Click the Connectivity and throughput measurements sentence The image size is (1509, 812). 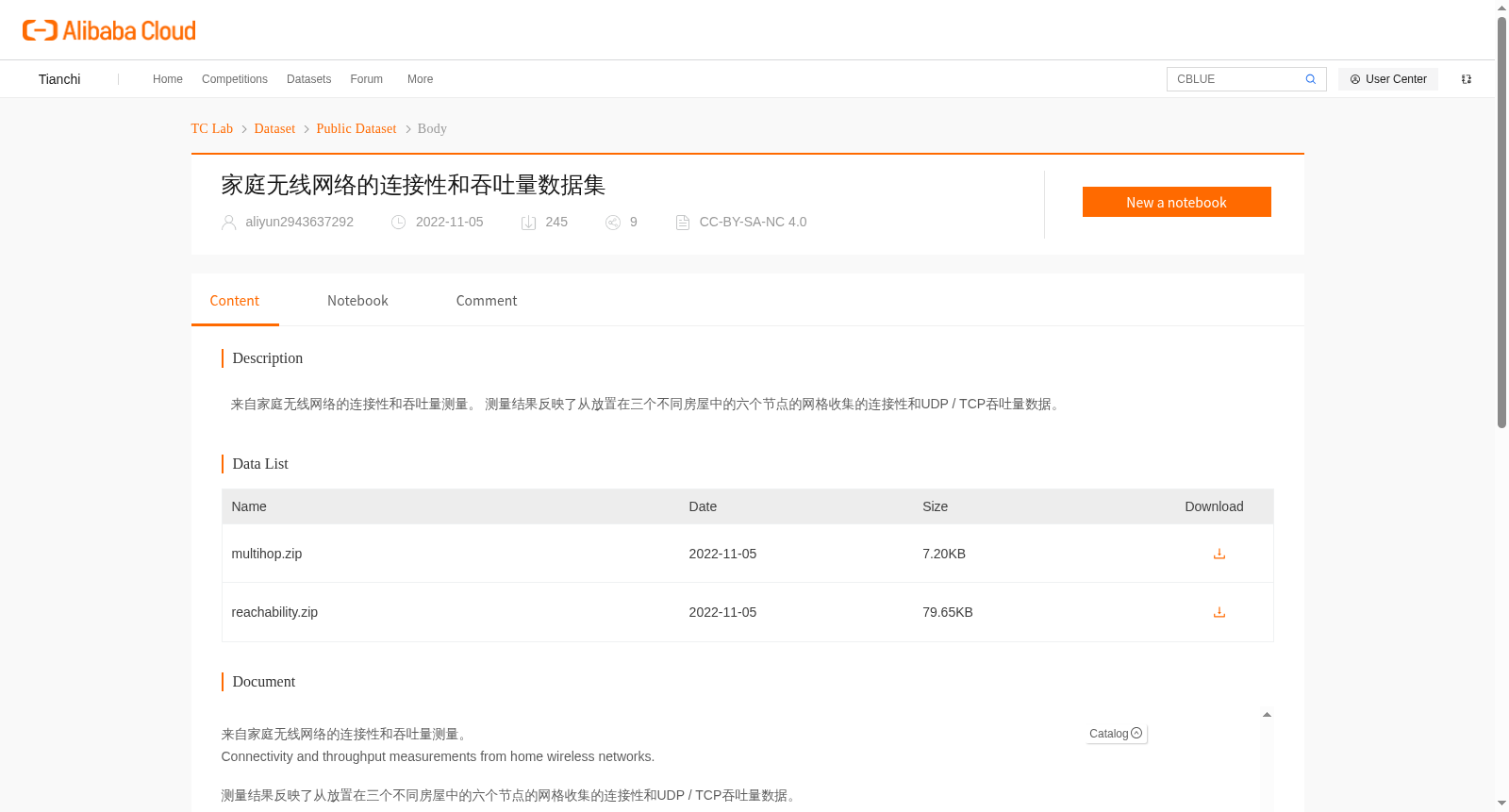pos(438,756)
